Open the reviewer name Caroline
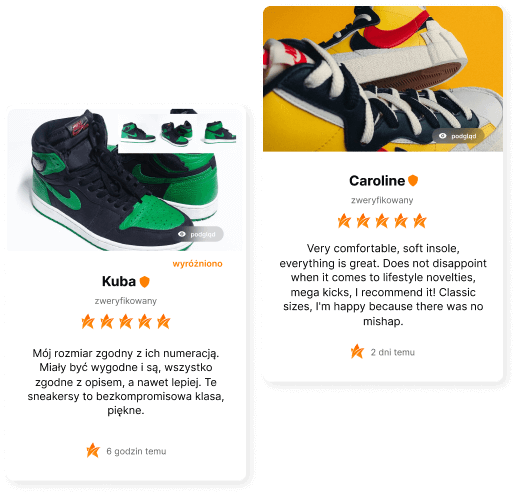Viewport: 517px width, 495px height. [377, 181]
